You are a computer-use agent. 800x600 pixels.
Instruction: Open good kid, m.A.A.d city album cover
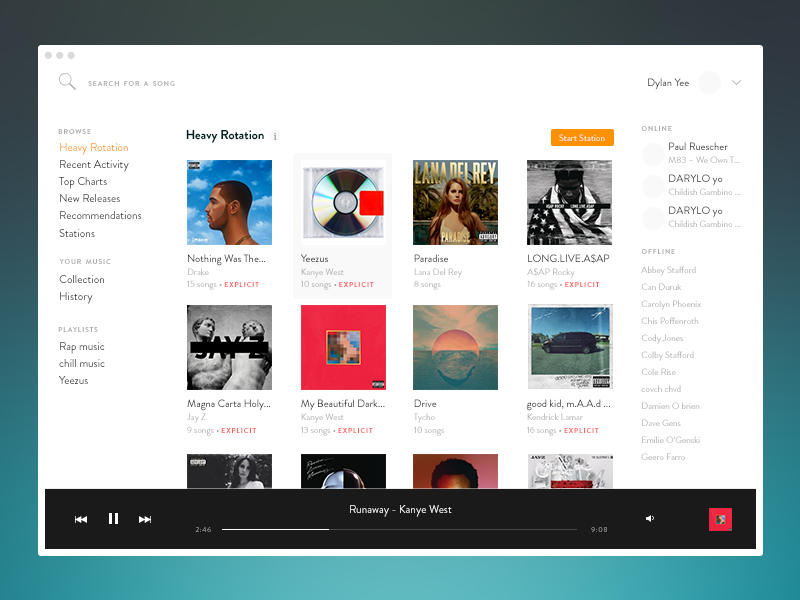[569, 347]
